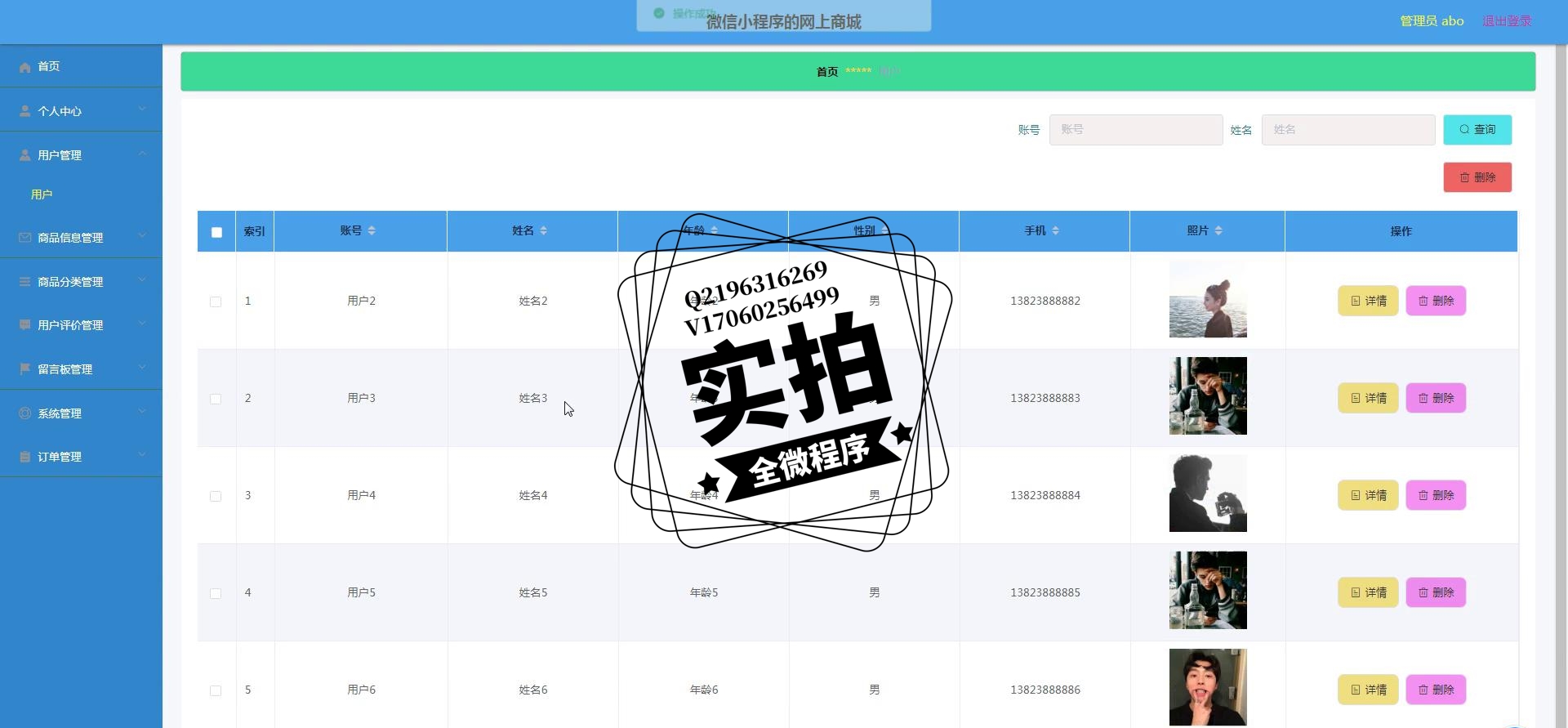Viewport: 1568px width, 728px height.
Task: Click the flag icon beside 留言板管理
Action: pos(25,369)
